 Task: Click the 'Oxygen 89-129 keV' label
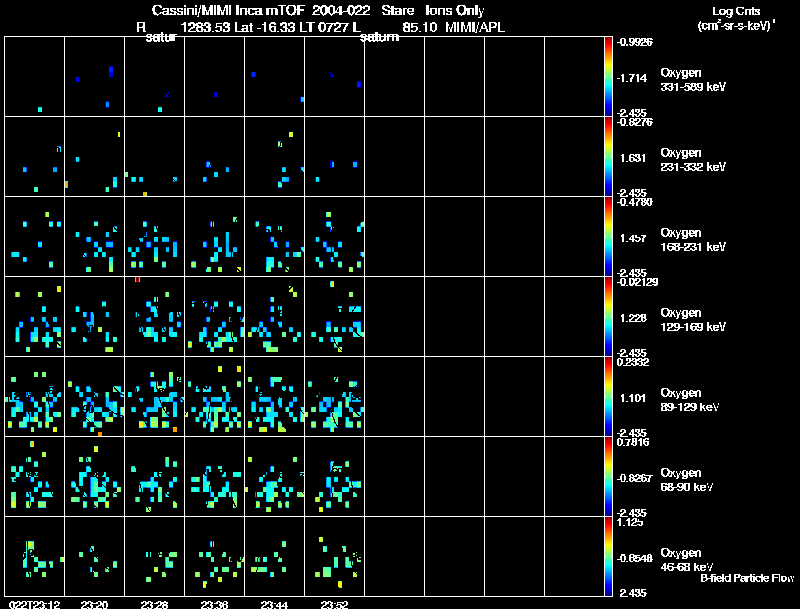(x=690, y=400)
